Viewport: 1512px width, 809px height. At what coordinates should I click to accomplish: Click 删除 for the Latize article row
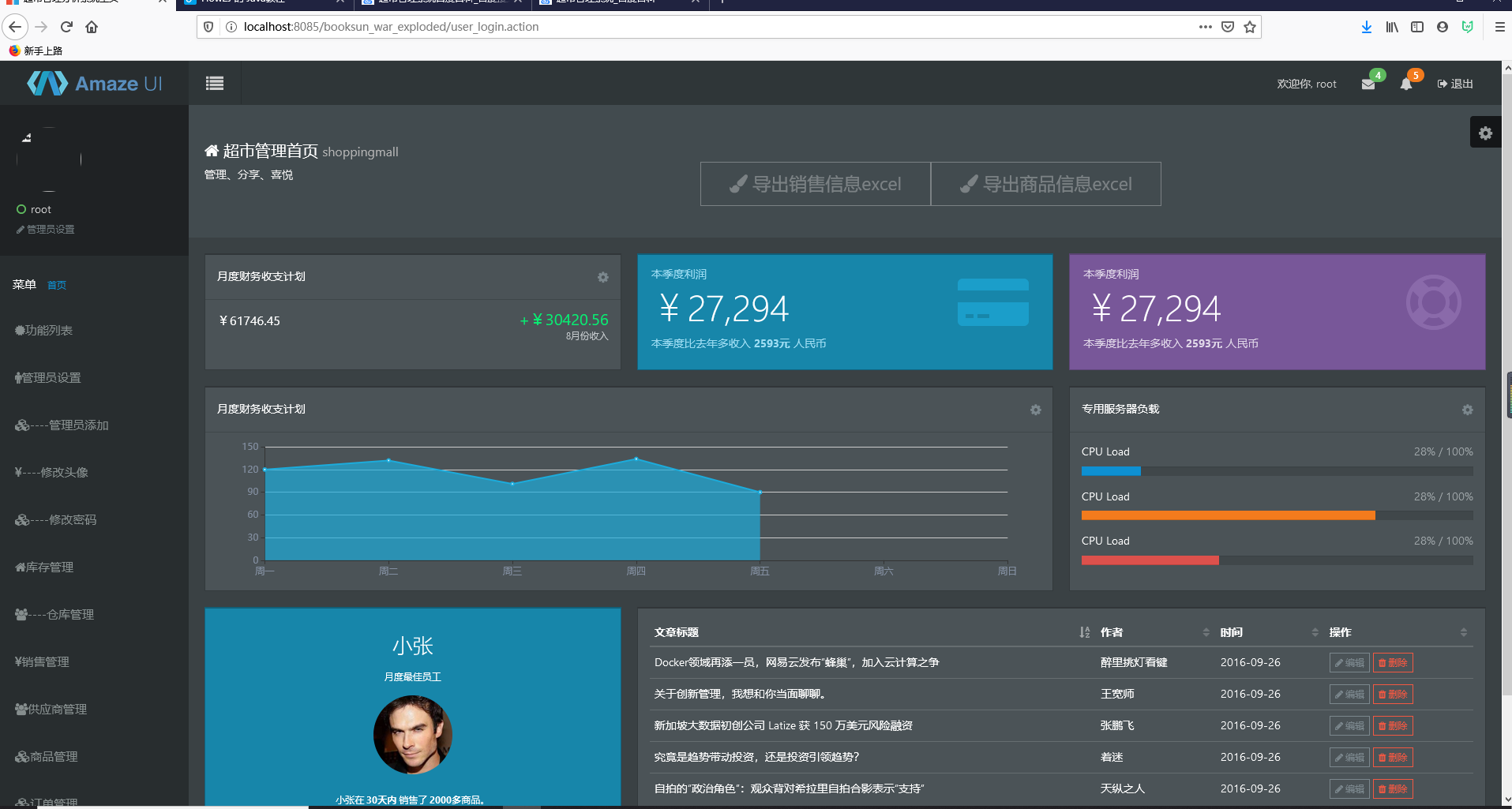tap(1393, 726)
